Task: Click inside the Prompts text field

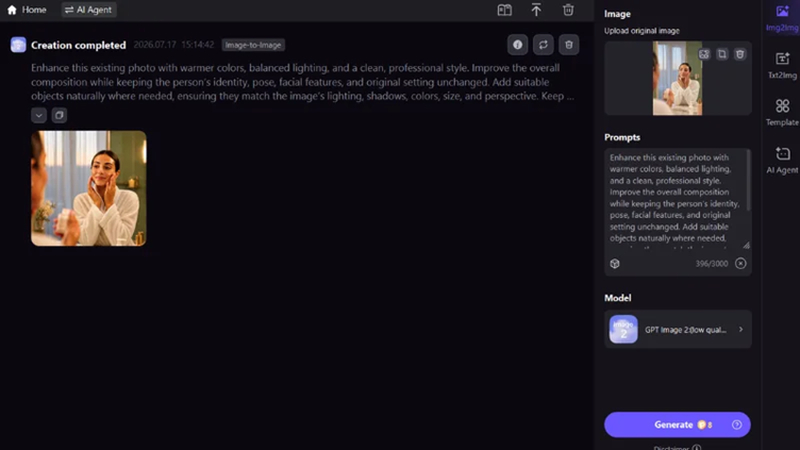Action: (677, 199)
